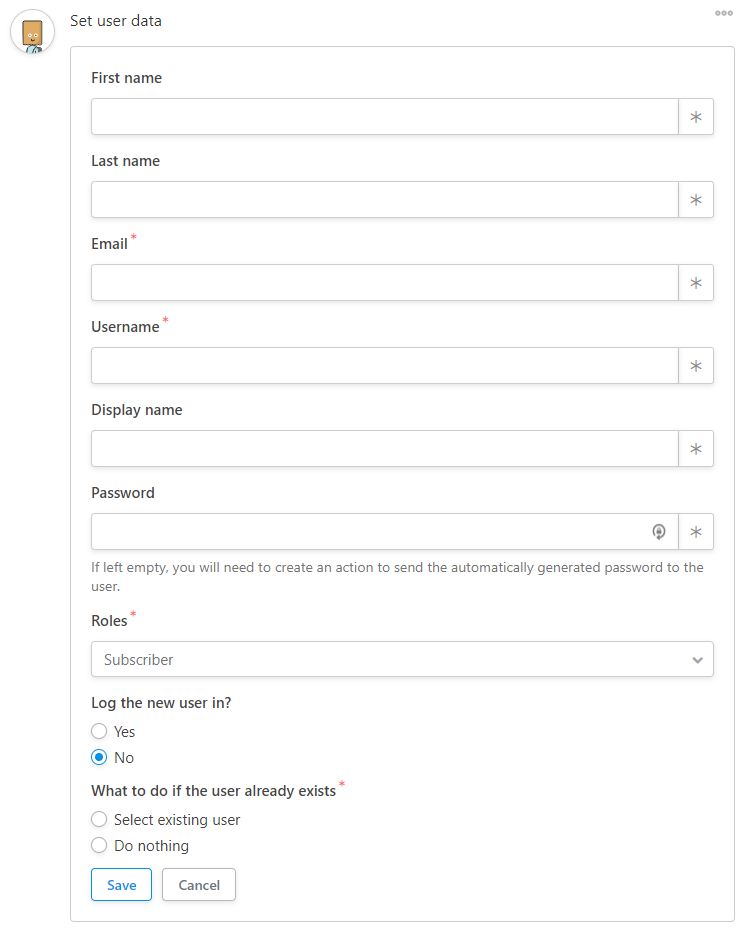Select No for Log the new user in
Screen dimensions: 742x929
click(x=99, y=757)
